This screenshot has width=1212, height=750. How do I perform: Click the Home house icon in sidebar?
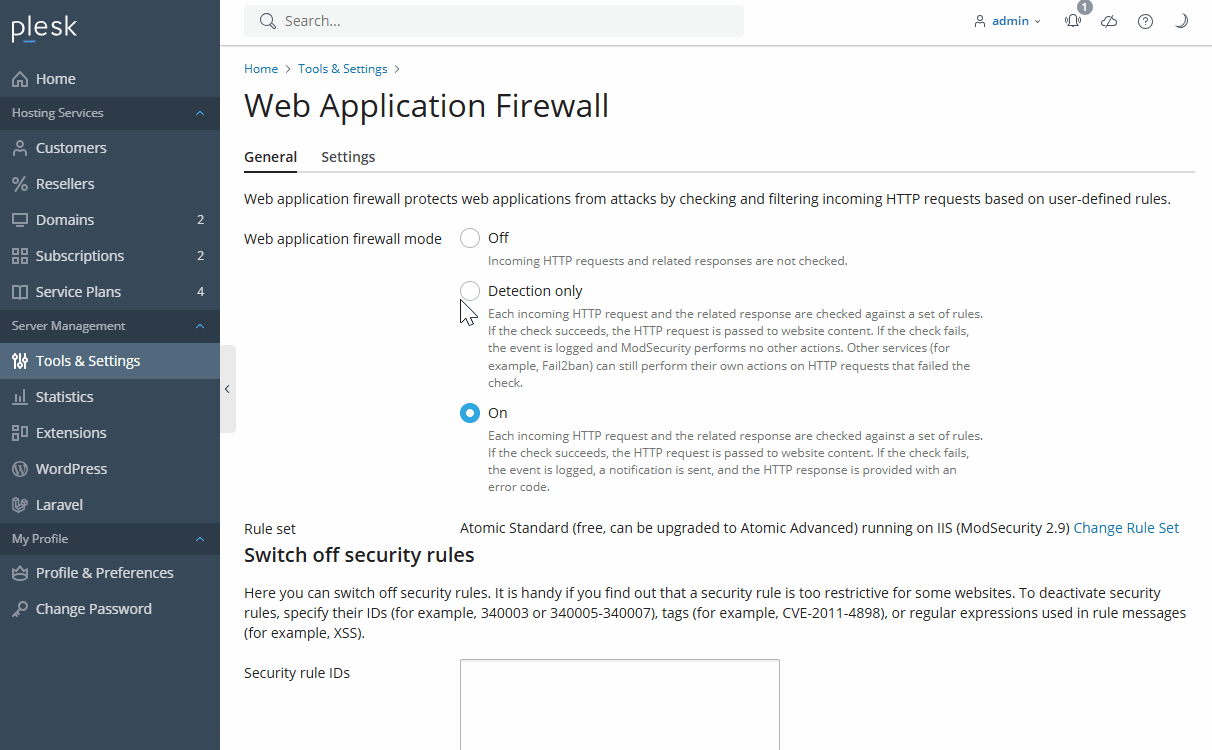20,79
